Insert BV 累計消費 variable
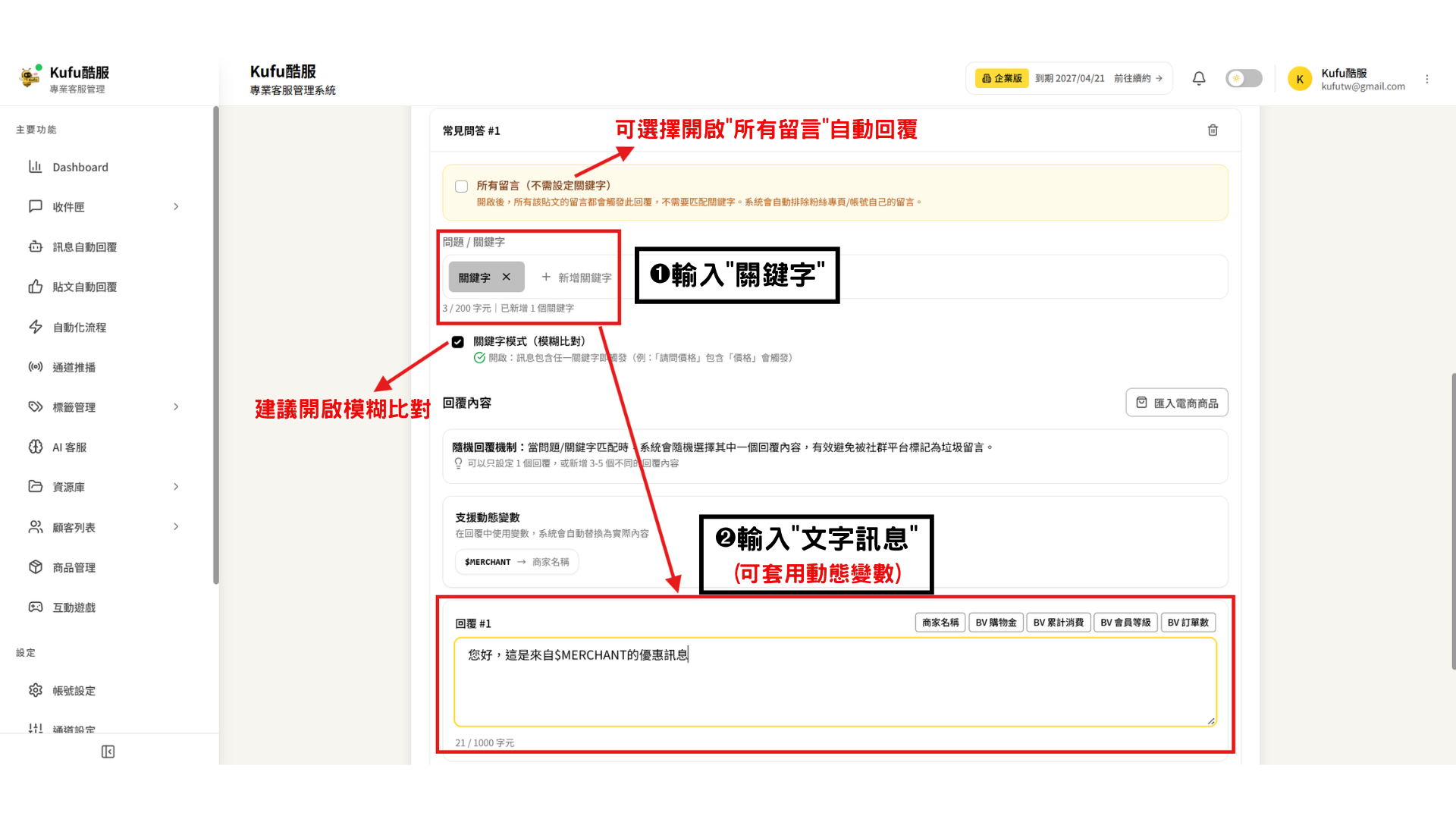The height and width of the screenshot is (819, 1456). (x=1059, y=623)
